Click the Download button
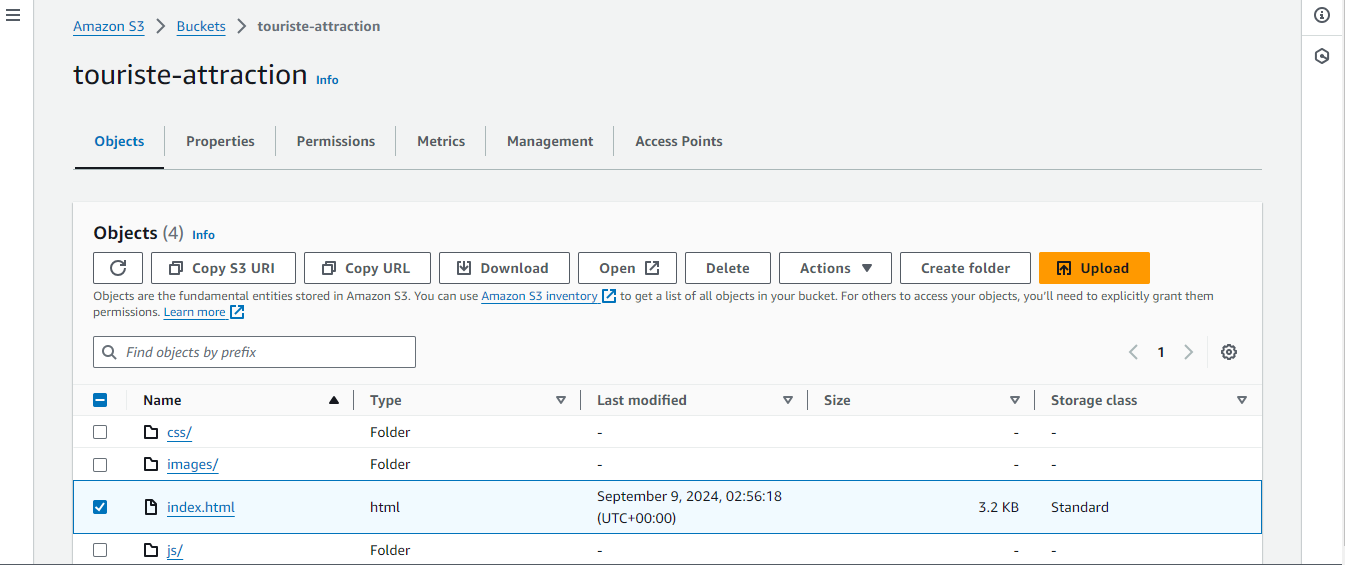1345x565 pixels. point(504,268)
